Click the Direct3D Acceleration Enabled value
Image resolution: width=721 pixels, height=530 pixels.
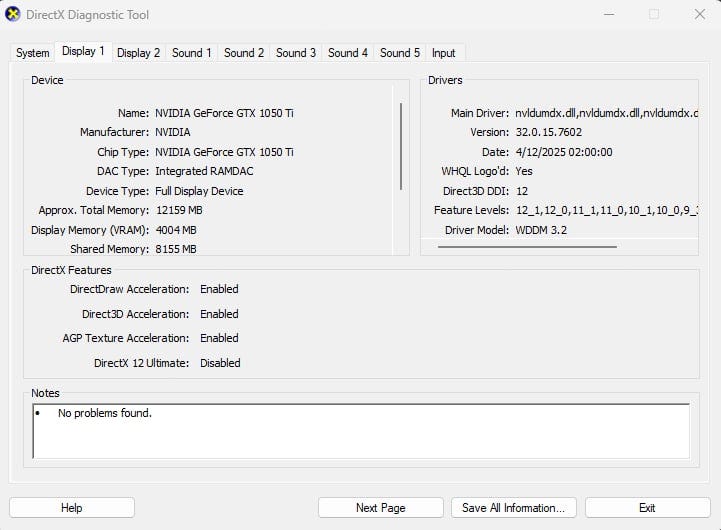click(x=219, y=314)
